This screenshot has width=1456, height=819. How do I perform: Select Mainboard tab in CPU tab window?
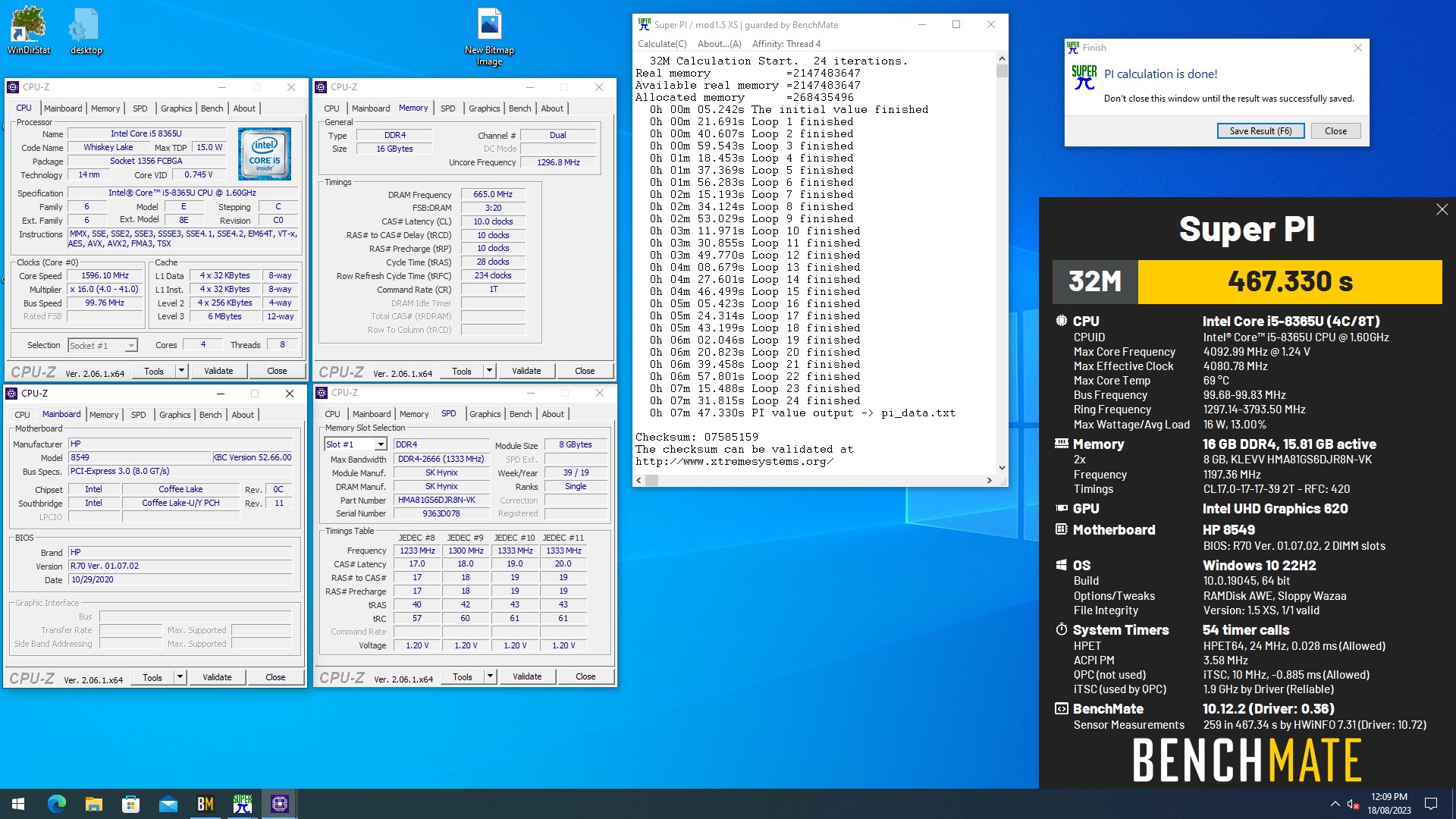click(x=63, y=108)
